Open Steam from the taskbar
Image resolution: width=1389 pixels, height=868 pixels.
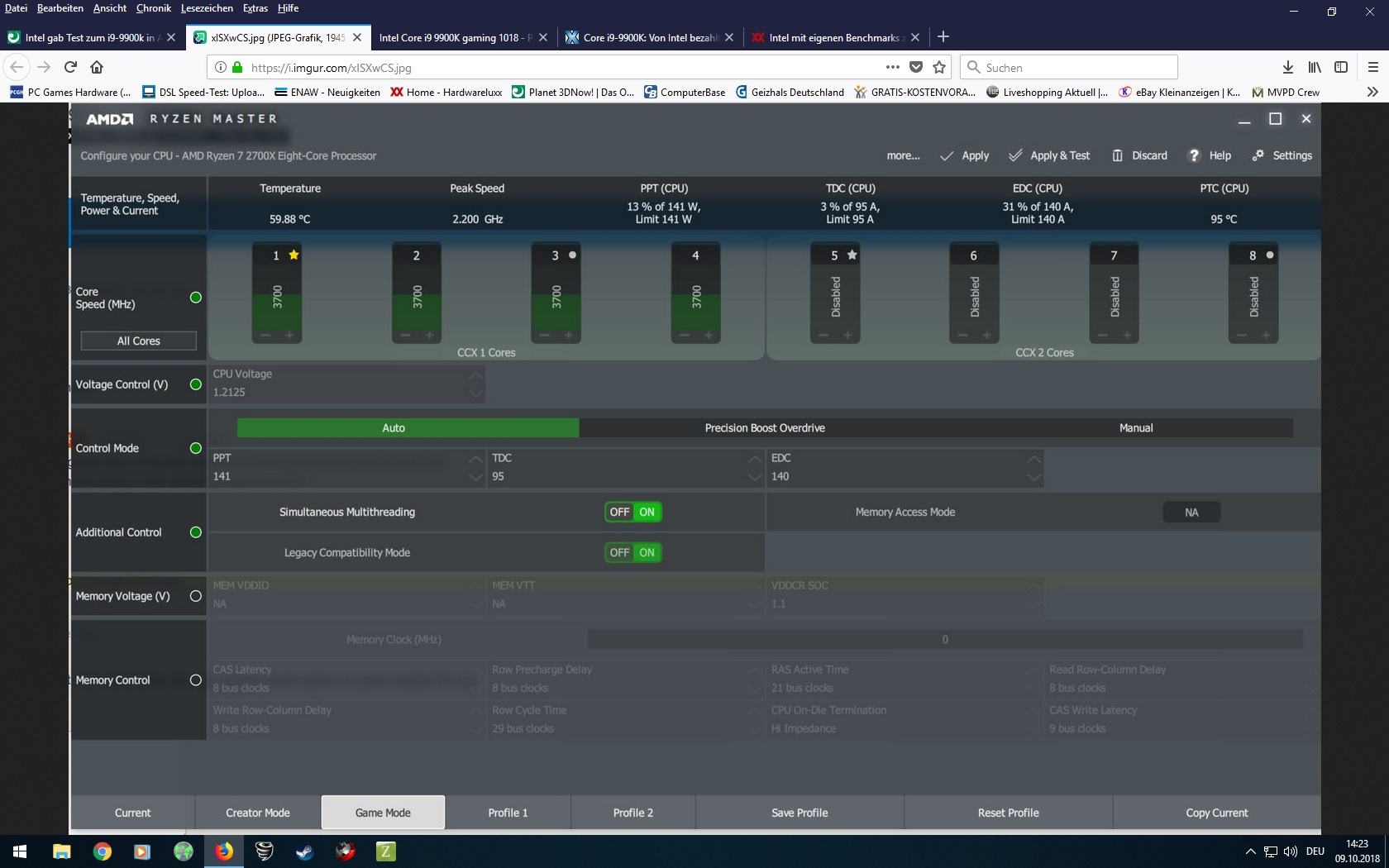point(304,851)
